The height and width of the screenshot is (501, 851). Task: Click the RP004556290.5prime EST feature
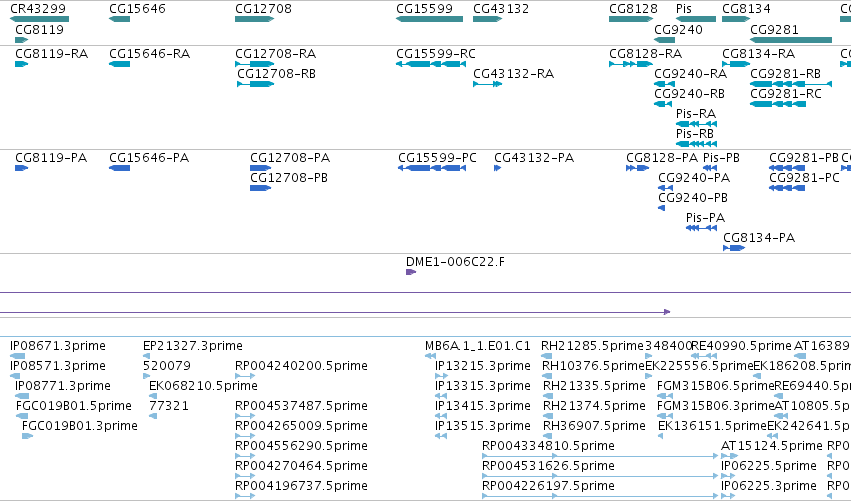pos(245,457)
